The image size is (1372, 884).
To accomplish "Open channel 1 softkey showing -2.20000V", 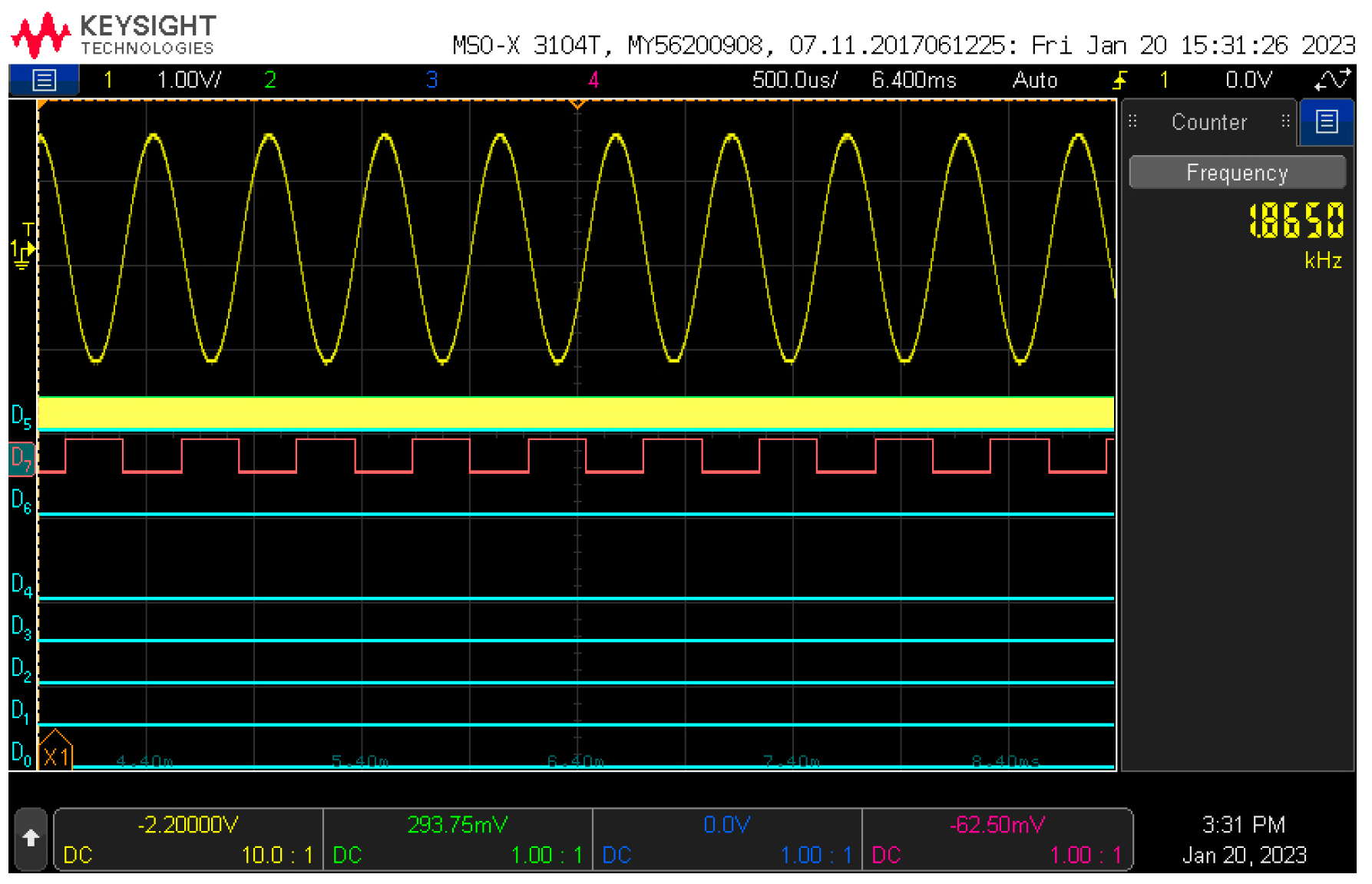I will (188, 839).
